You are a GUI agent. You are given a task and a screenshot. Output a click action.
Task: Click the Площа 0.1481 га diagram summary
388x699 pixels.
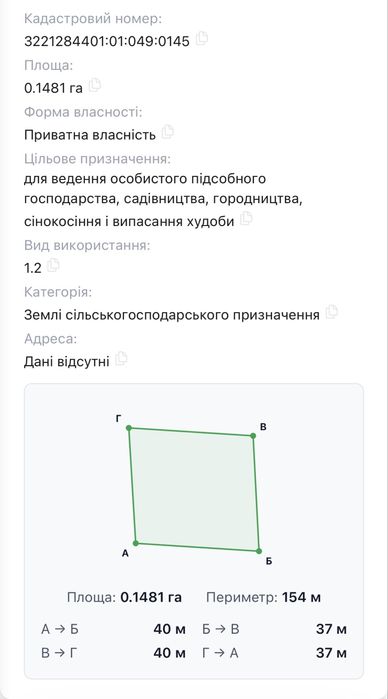point(124,597)
